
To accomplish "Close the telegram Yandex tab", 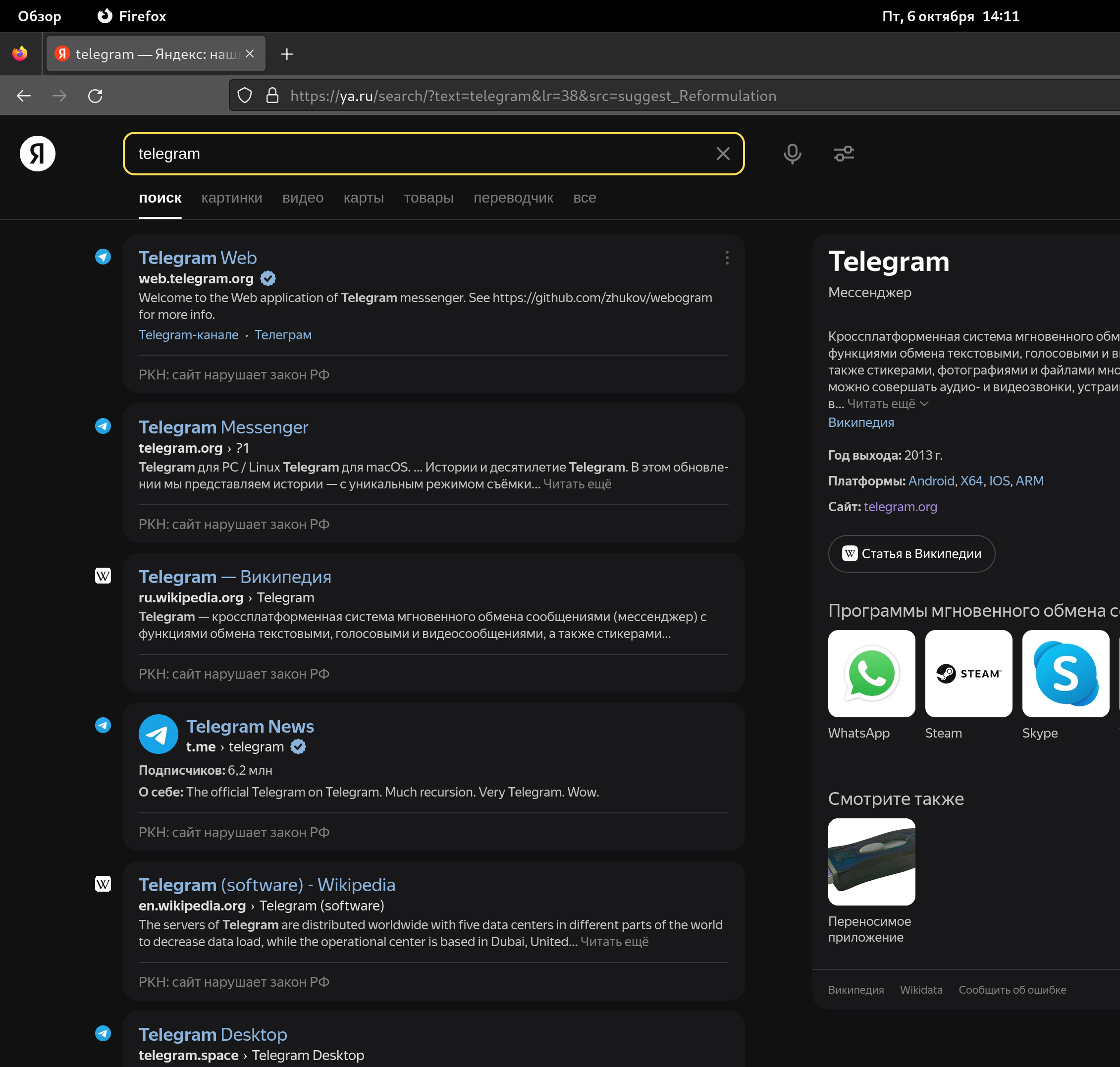I will [250, 53].
